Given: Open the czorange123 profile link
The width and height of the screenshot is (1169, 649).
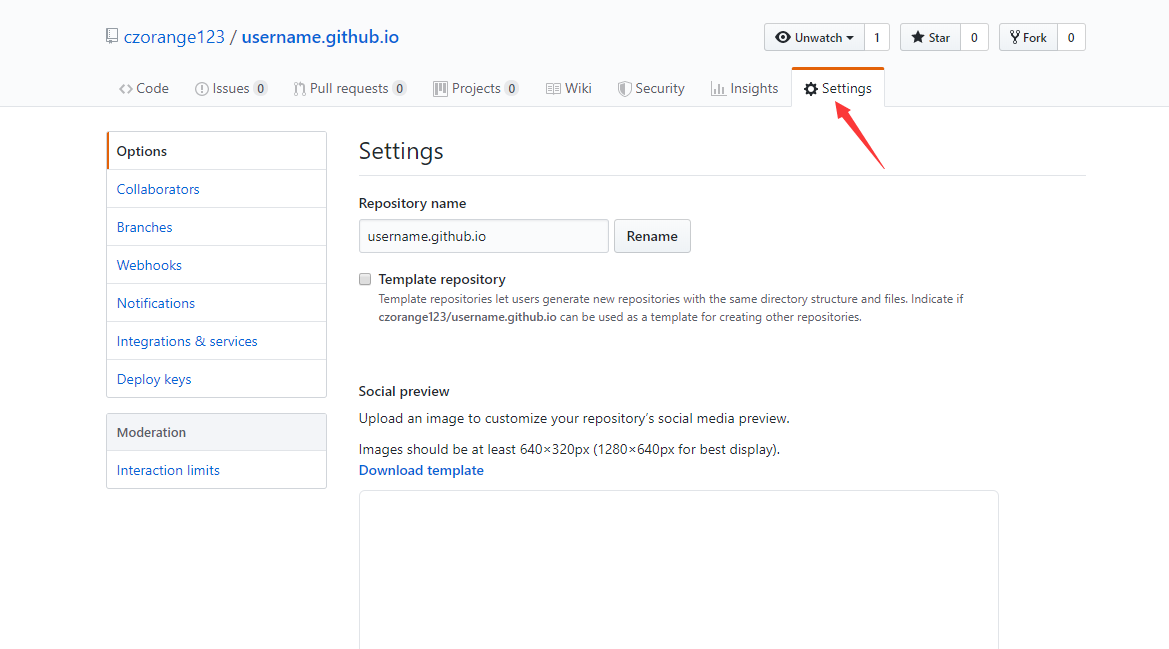Looking at the screenshot, I should 174,37.
